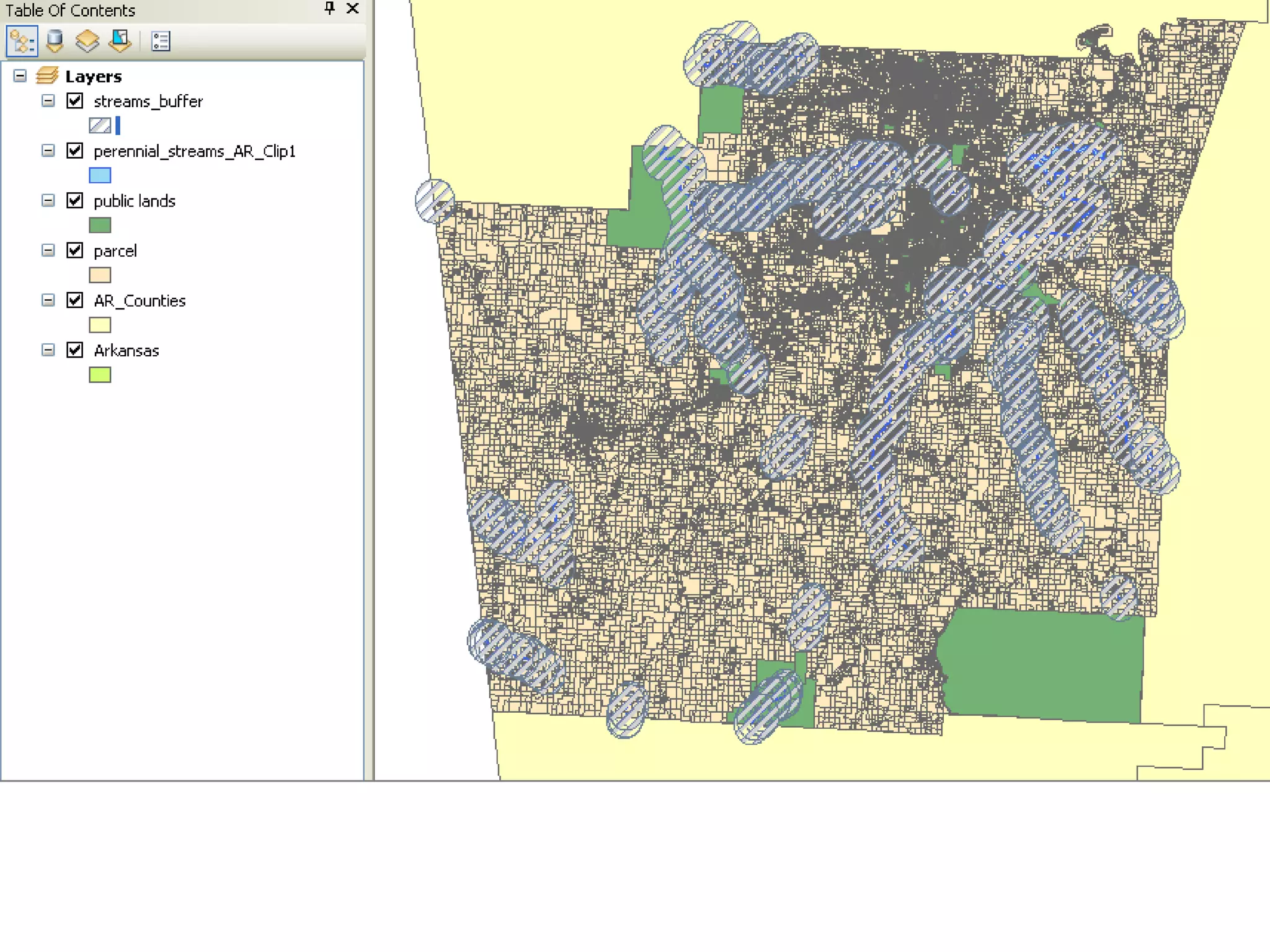Click List By Drawing Order icon
The height and width of the screenshot is (952, 1270).
pyautogui.click(x=22, y=42)
